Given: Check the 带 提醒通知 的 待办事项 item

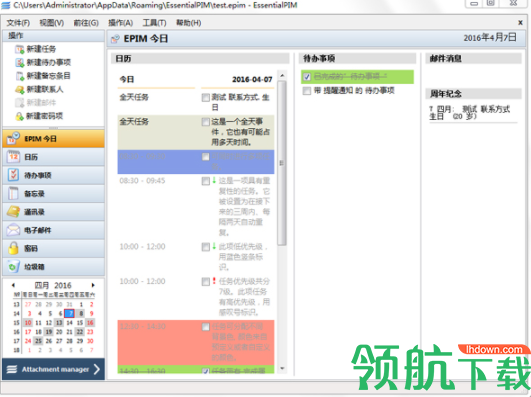Looking at the screenshot, I should [307, 91].
